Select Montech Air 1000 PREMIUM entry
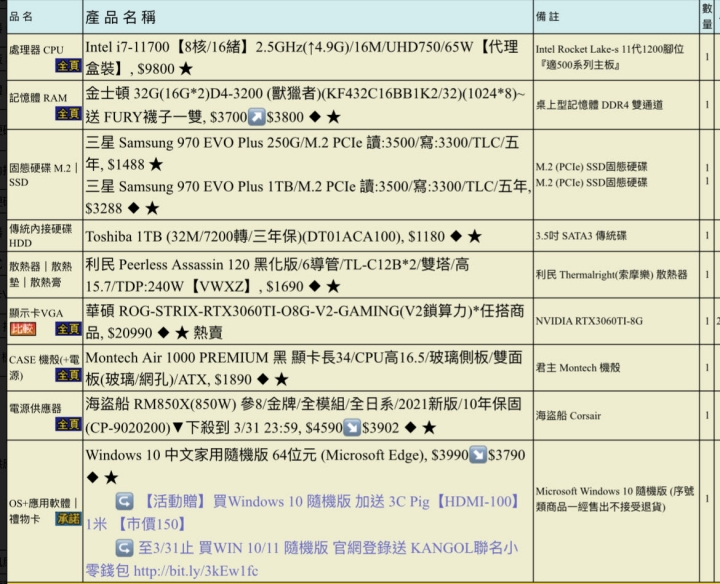This screenshot has width=720, height=584. click(304, 368)
